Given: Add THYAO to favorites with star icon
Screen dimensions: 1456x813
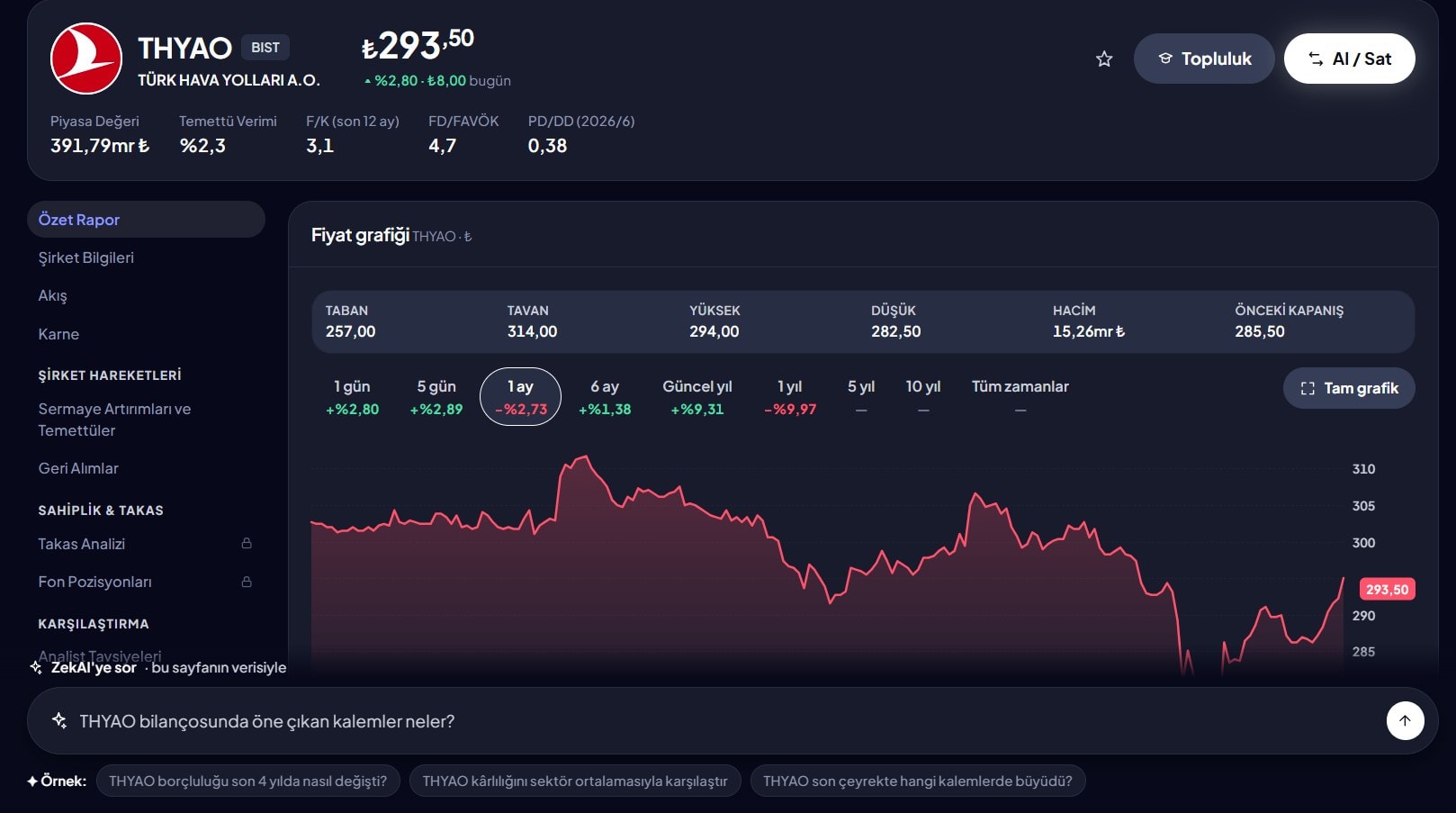Looking at the screenshot, I should click(x=1104, y=59).
